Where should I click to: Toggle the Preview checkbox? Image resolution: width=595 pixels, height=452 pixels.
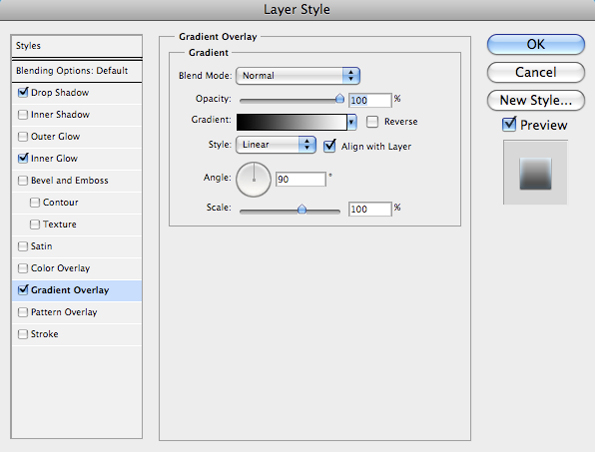coord(508,124)
